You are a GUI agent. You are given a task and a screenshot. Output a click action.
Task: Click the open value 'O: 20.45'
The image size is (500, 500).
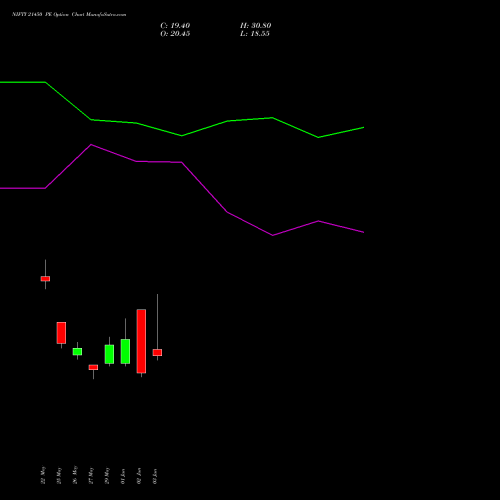(175, 34)
